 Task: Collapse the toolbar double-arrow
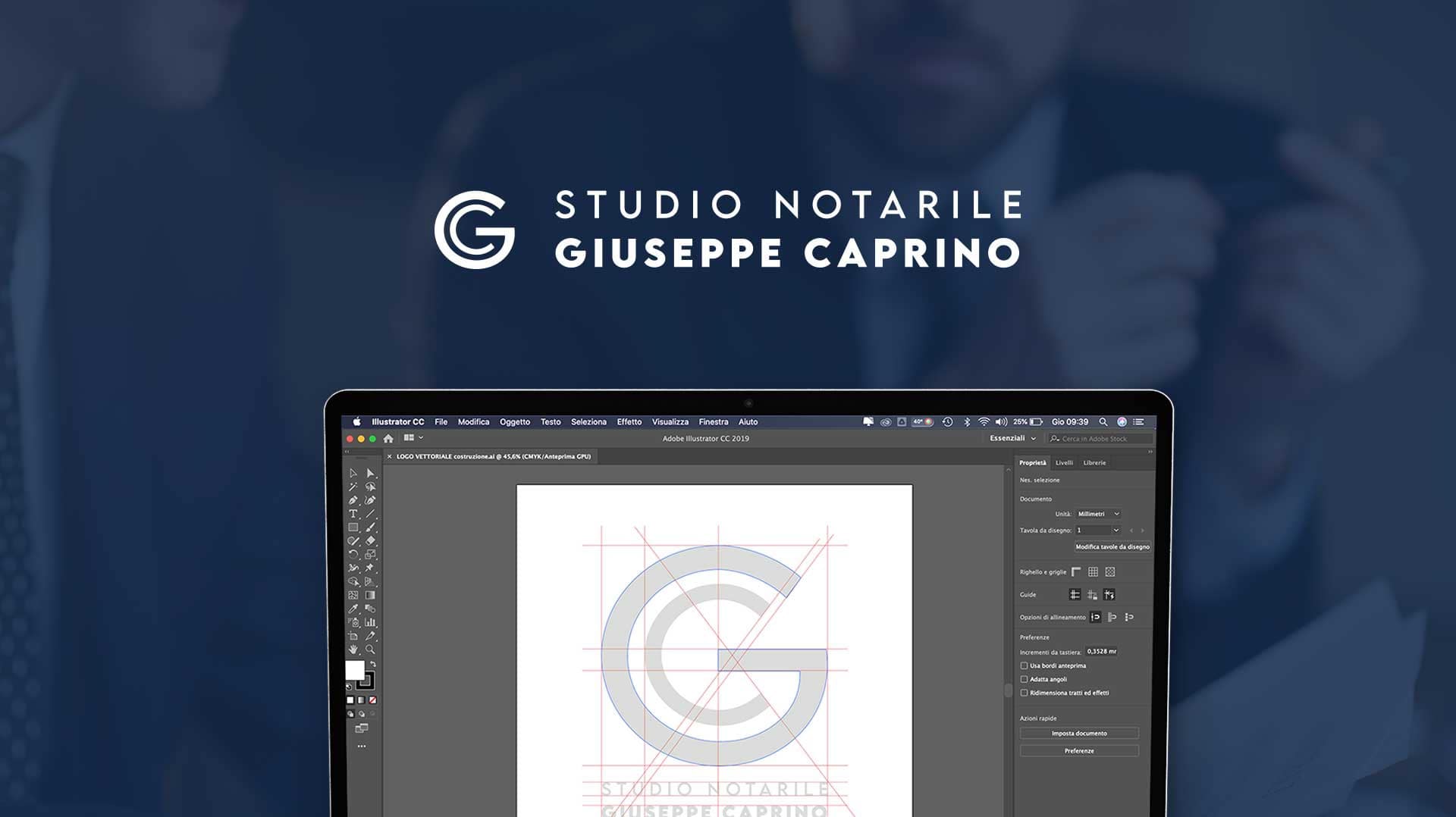347,452
